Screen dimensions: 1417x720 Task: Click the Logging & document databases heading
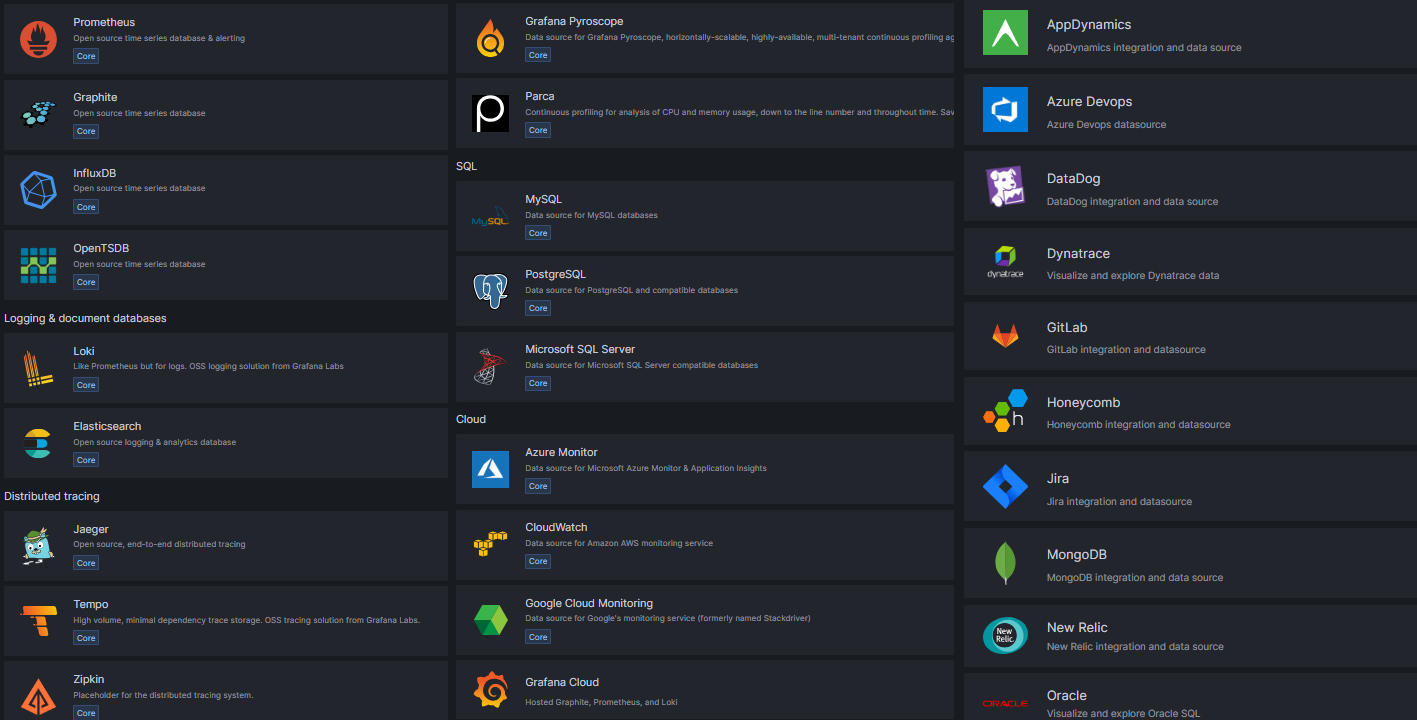click(85, 318)
